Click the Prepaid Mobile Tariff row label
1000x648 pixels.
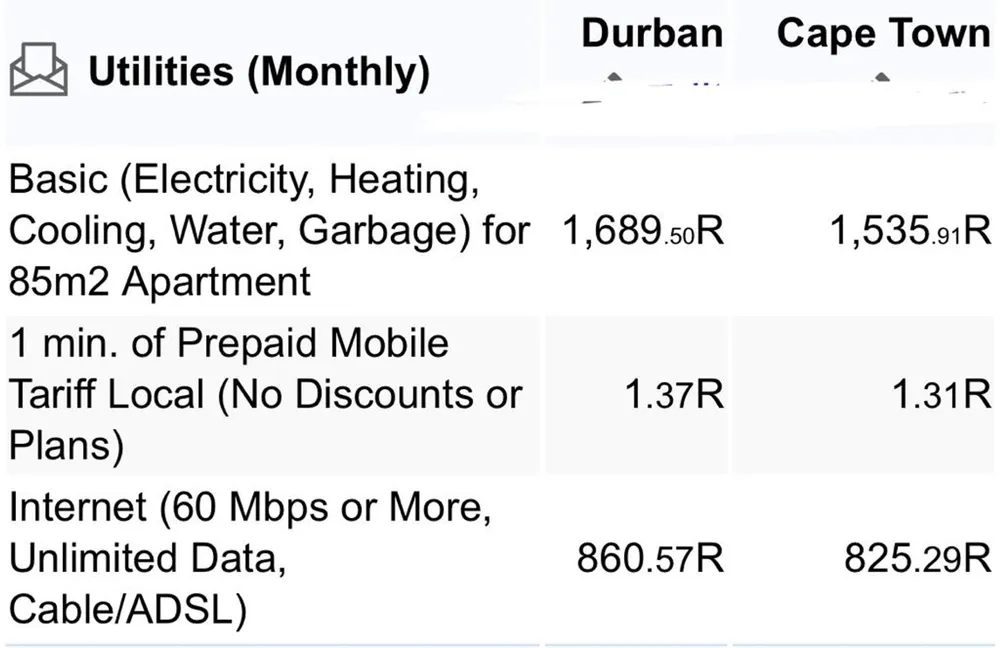265,394
